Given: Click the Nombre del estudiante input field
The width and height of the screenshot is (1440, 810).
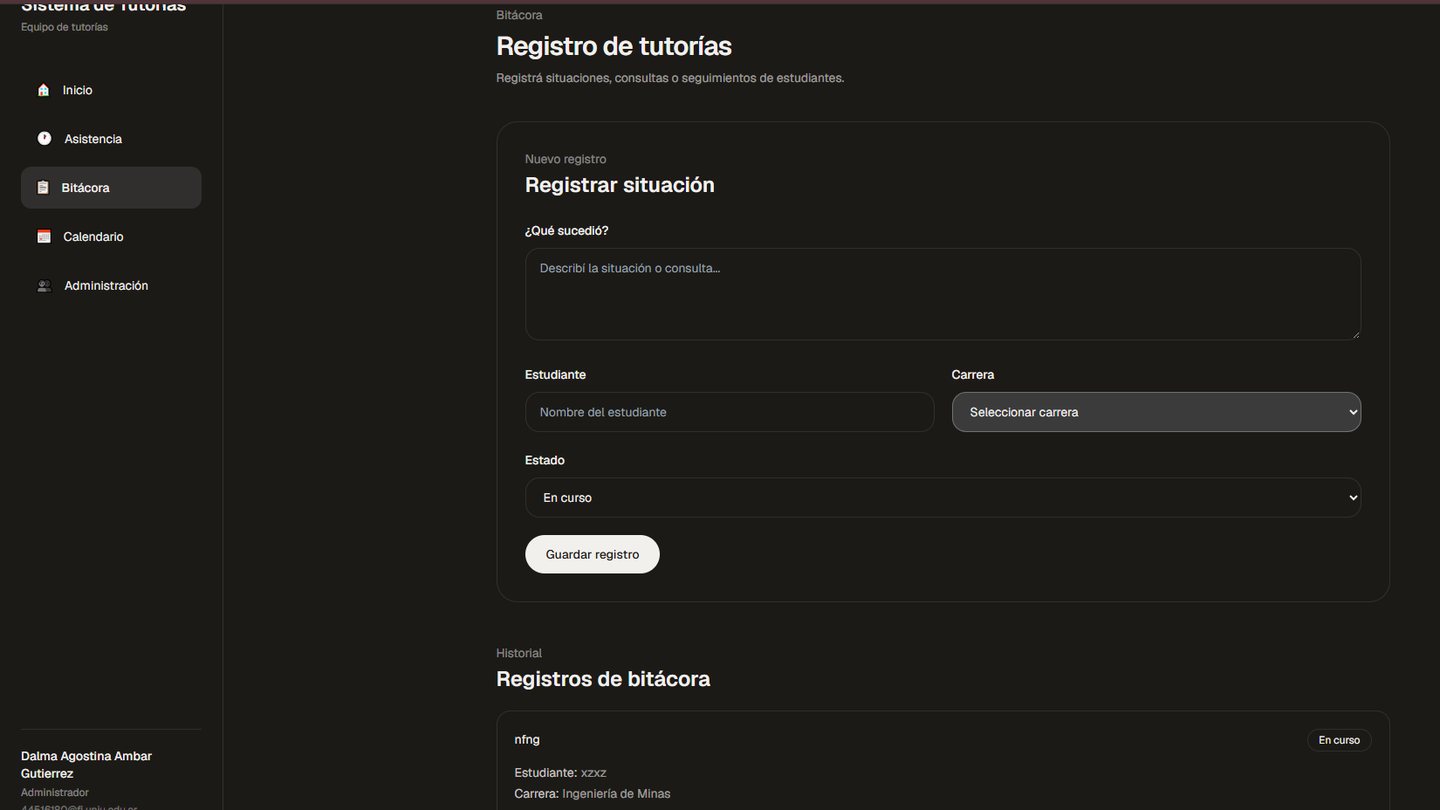Looking at the screenshot, I should [x=729, y=412].
